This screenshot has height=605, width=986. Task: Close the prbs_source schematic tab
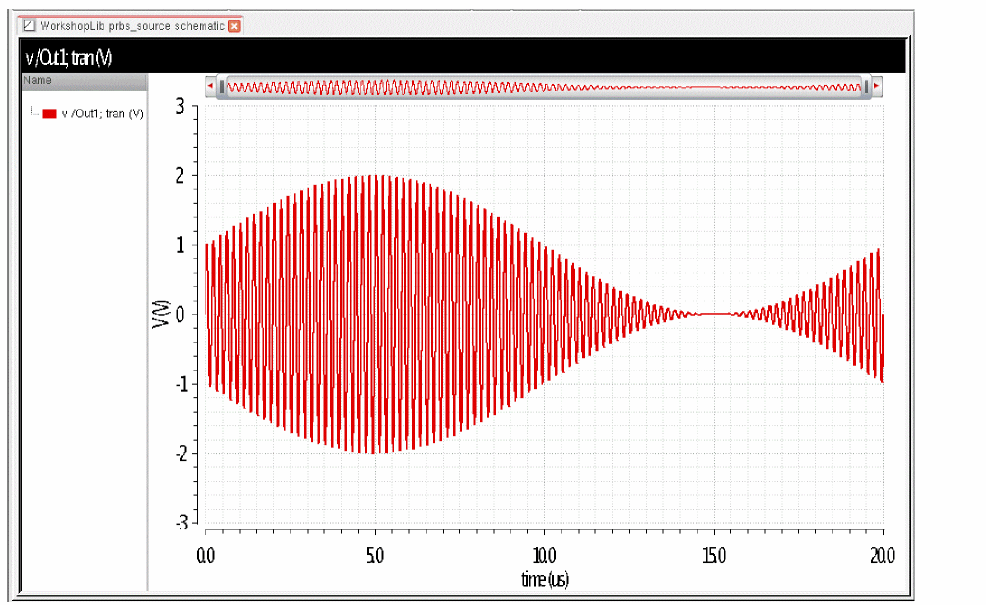tap(234, 26)
